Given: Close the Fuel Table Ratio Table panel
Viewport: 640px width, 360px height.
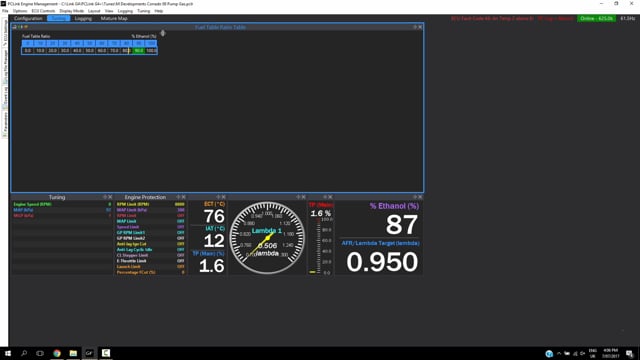Looking at the screenshot, I should point(420,27).
